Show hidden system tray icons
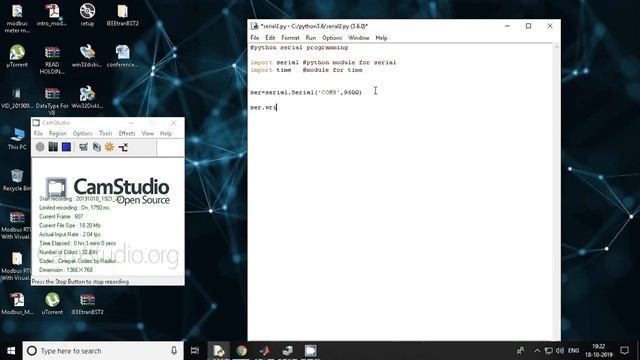The image size is (640, 360). (537, 351)
